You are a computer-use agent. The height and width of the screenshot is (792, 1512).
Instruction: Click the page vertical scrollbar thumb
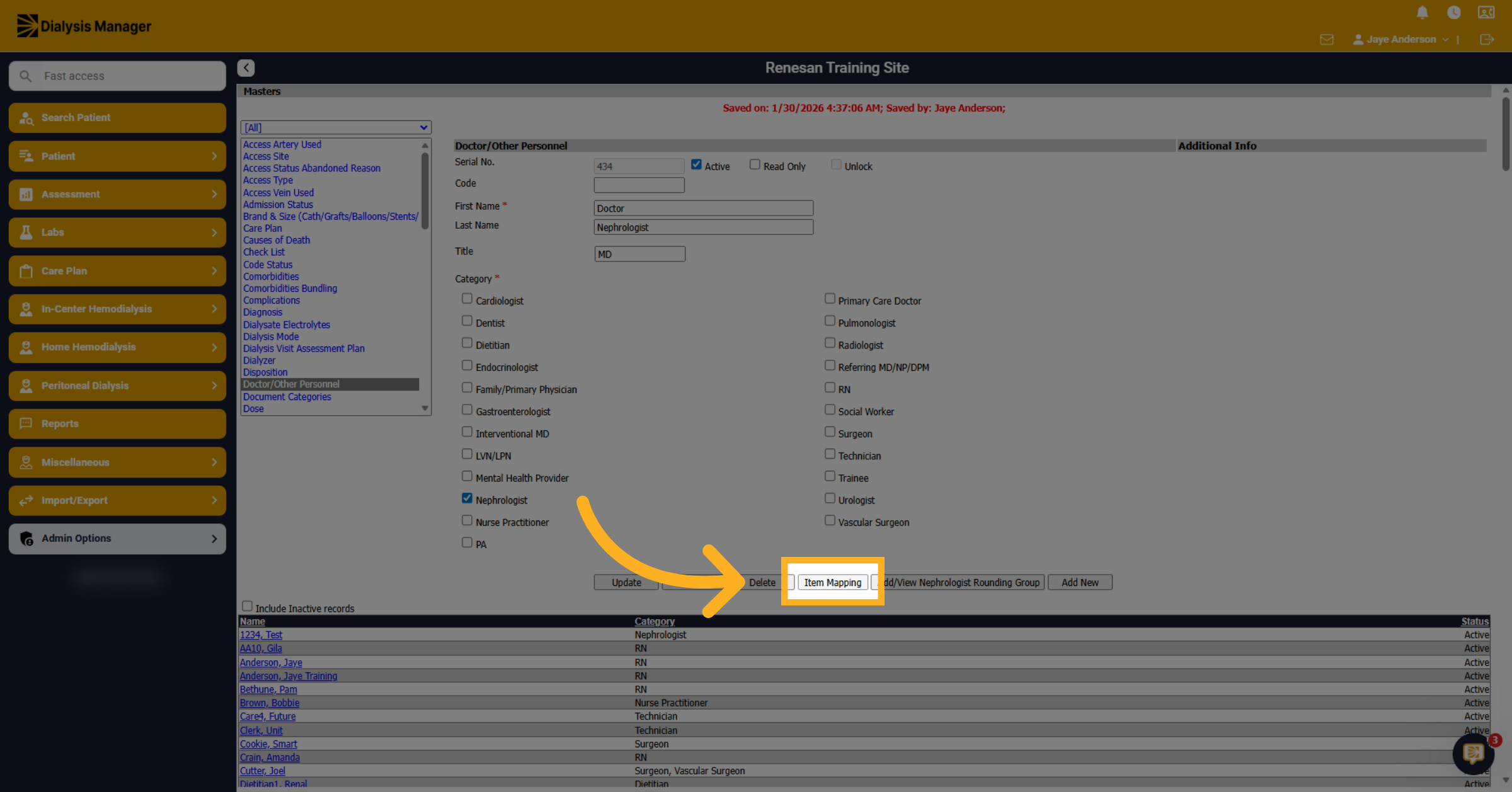[1505, 134]
